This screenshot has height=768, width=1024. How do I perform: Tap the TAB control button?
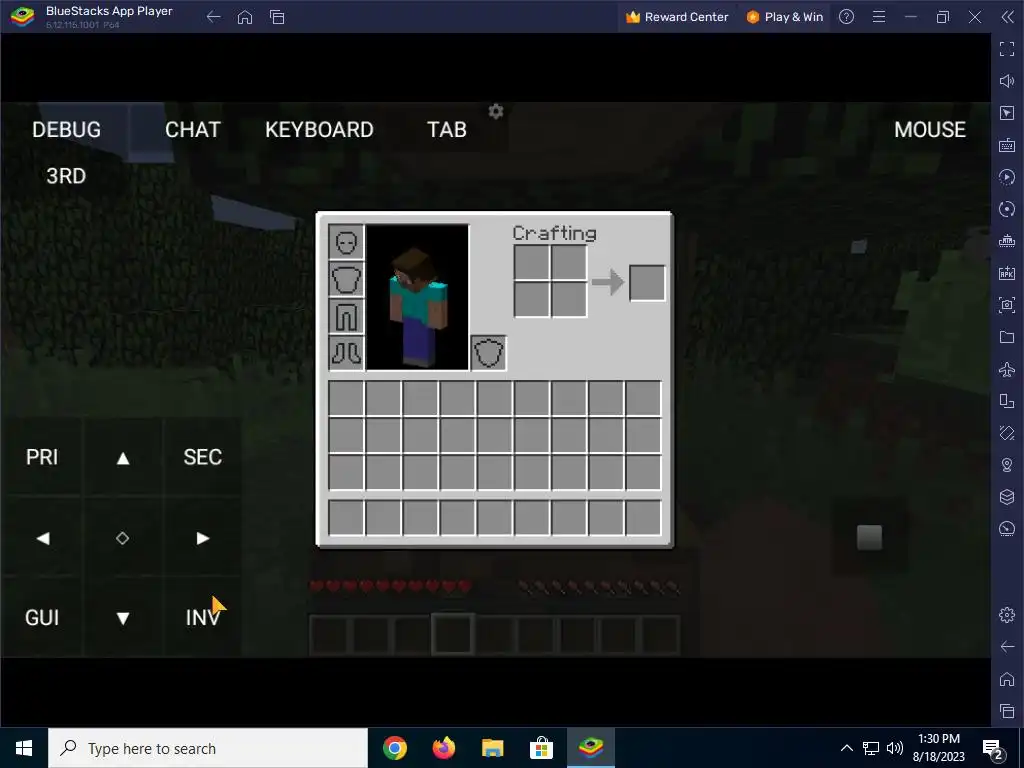tap(447, 129)
